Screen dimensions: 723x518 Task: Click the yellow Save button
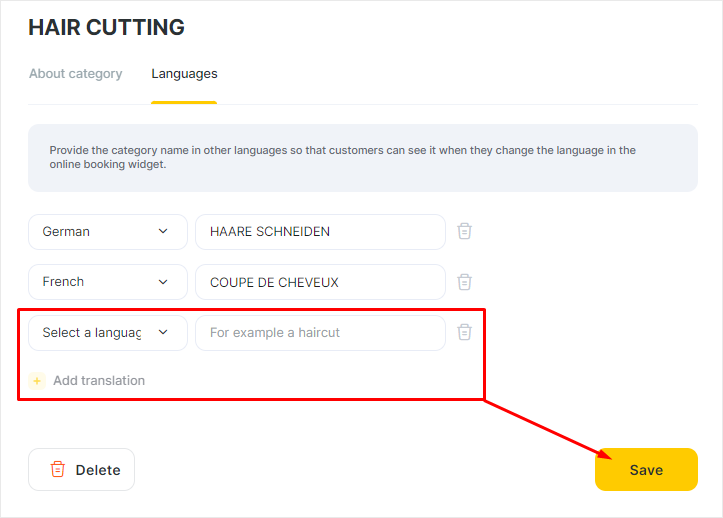[646, 470]
